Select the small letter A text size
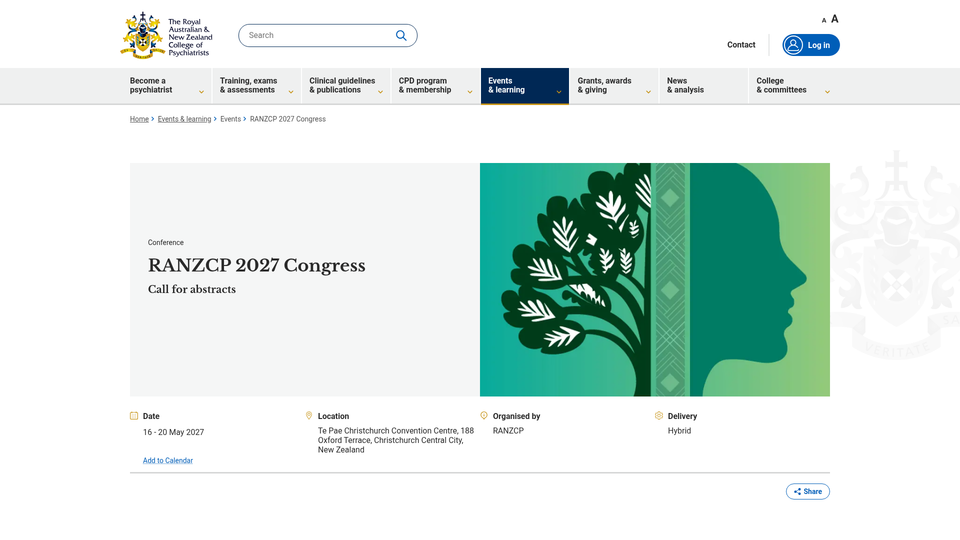Screen dimensions: 960x540 (823, 20)
